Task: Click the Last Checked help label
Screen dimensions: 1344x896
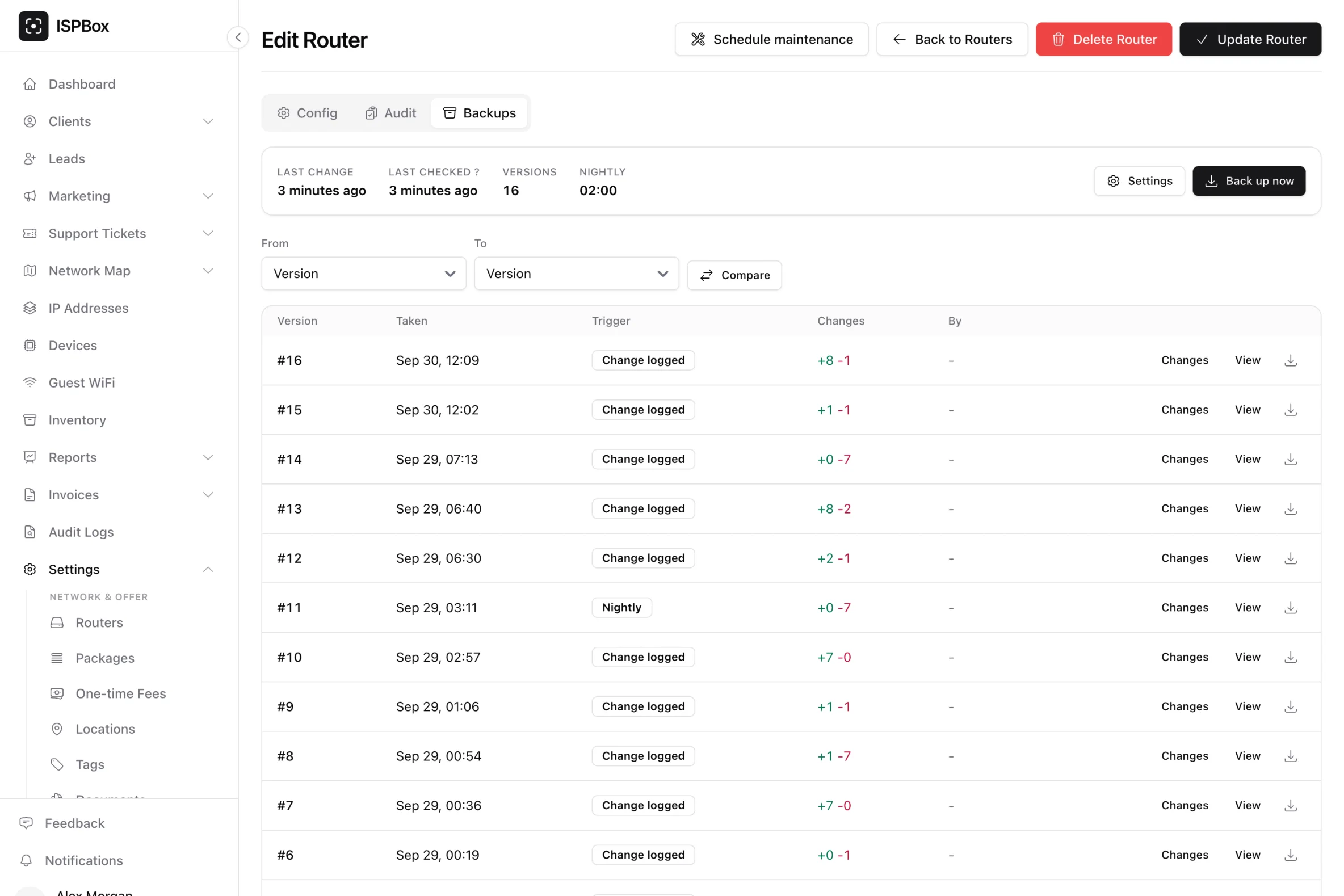Action: click(434, 172)
